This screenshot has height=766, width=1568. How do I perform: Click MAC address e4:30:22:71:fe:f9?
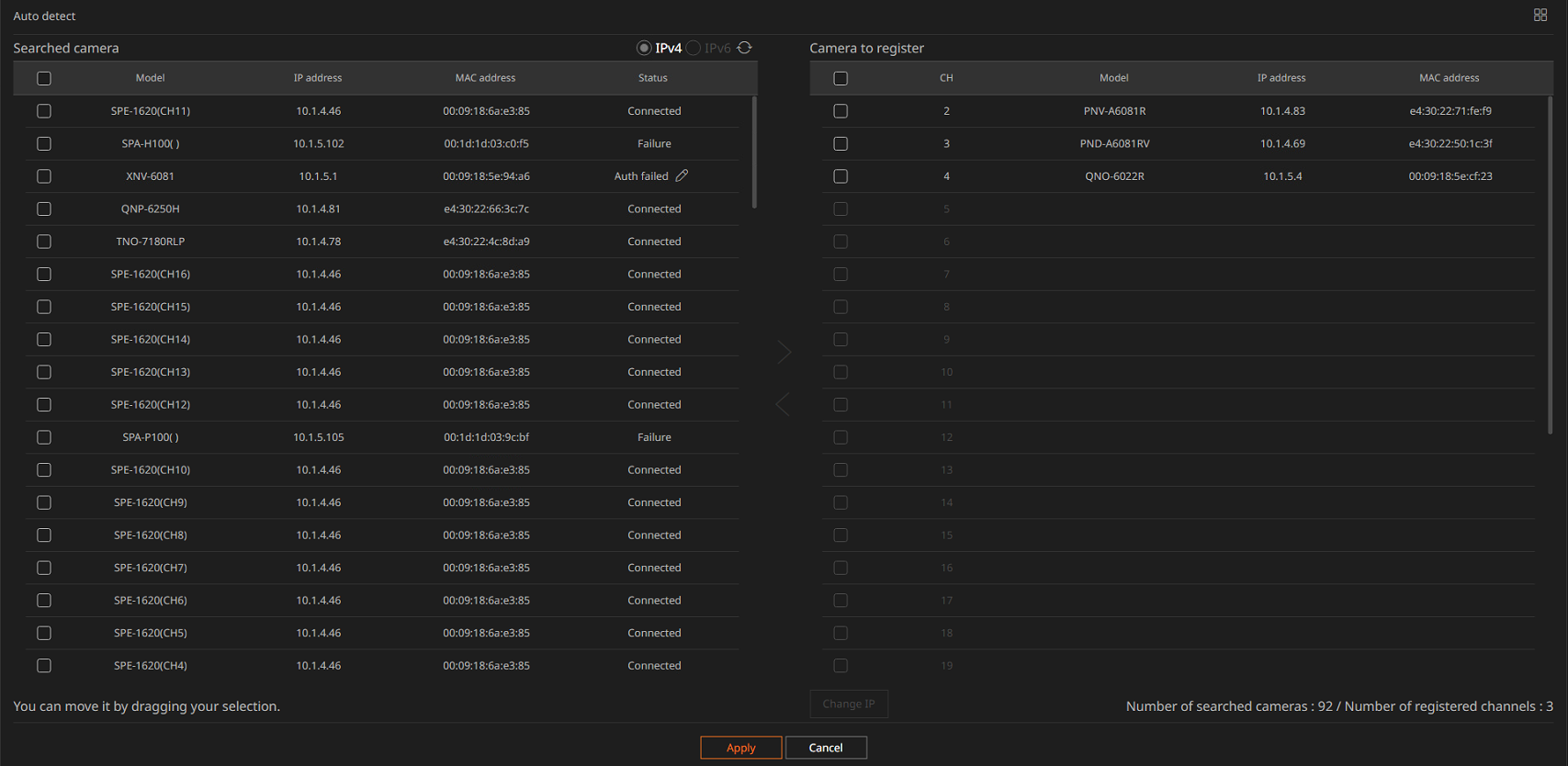pos(1450,111)
